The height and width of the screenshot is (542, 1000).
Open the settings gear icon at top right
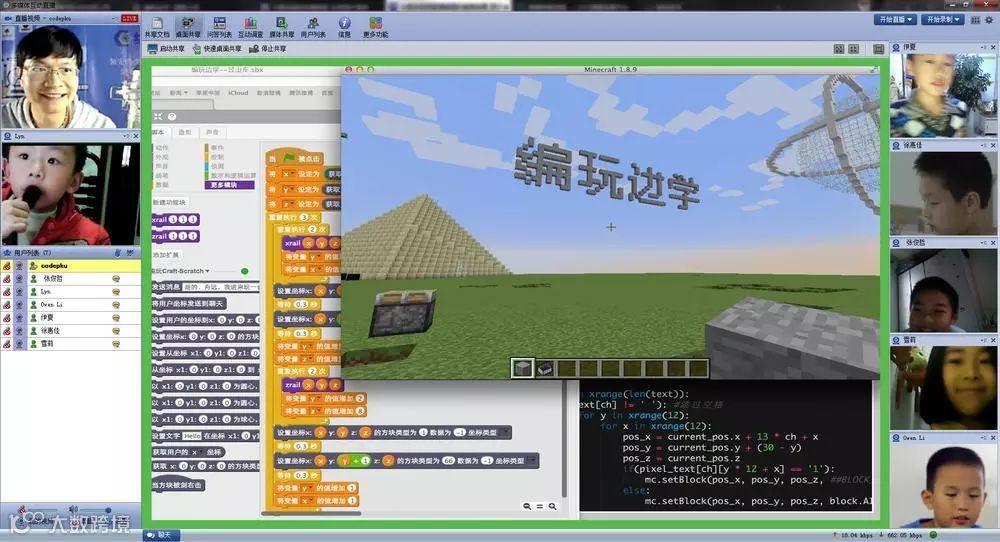[990, 20]
